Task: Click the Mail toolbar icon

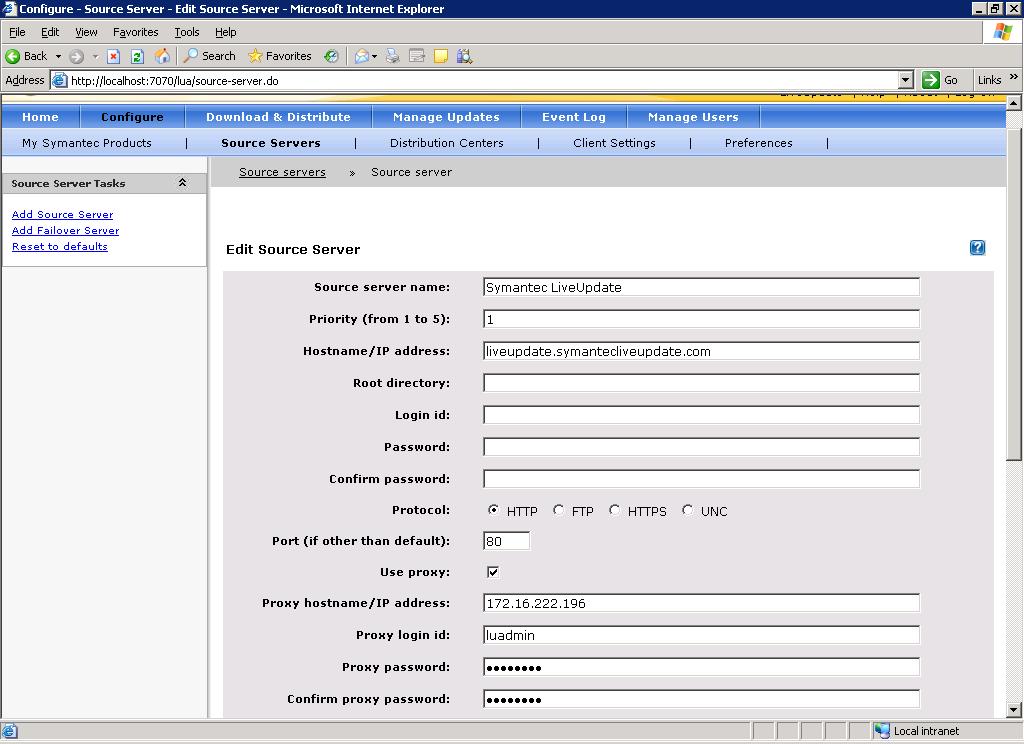Action: click(x=361, y=56)
